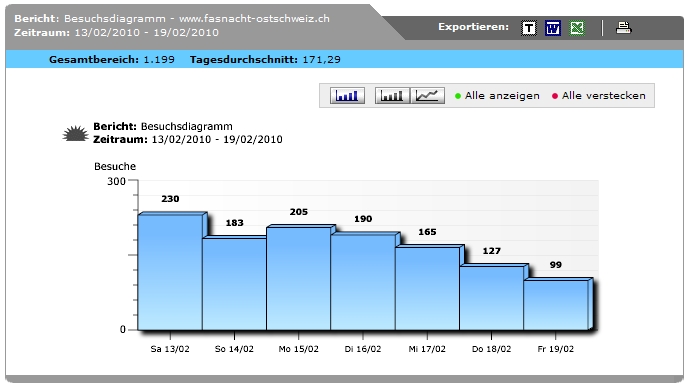Click header site name www.fasnacht-ostschweiz.ch
The height and width of the screenshot is (388, 689).
pyautogui.click(x=254, y=19)
